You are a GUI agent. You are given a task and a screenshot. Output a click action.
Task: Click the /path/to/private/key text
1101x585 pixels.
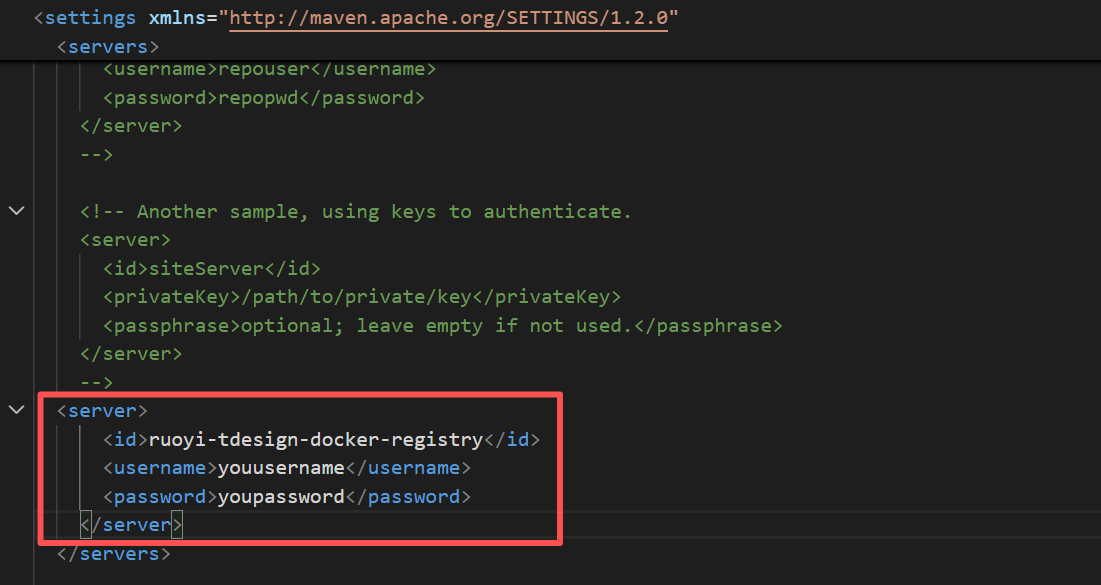(x=356, y=297)
